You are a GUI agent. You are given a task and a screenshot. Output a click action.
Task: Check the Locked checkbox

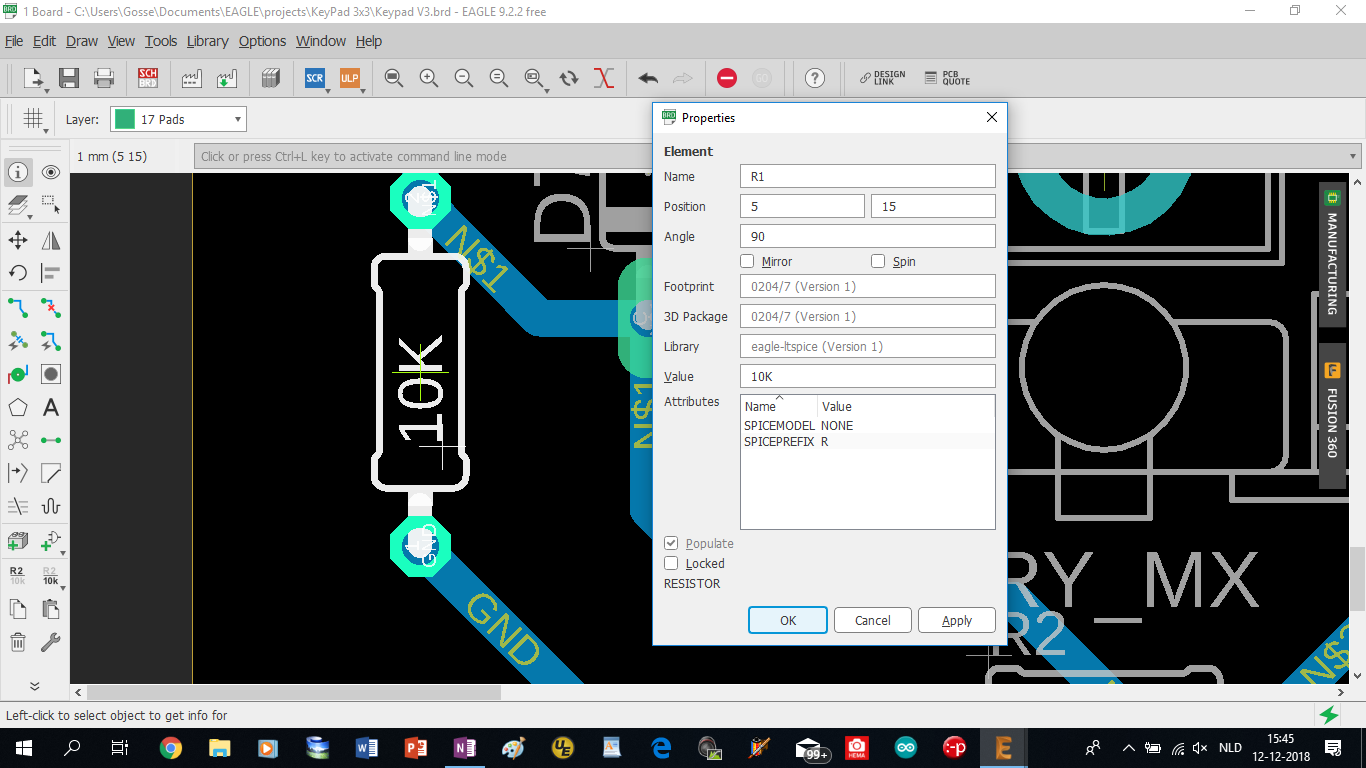671,563
